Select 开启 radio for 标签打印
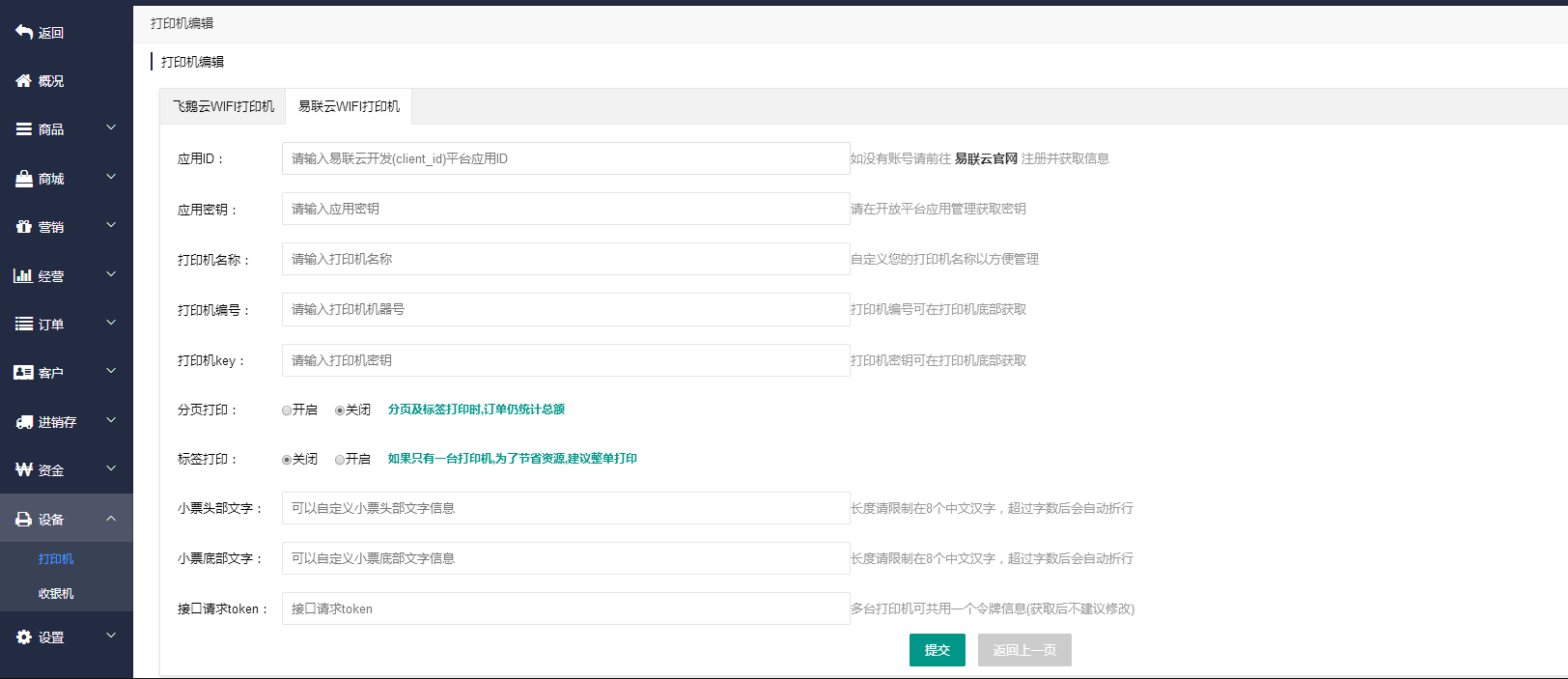The width and height of the screenshot is (1568, 679). (340, 460)
